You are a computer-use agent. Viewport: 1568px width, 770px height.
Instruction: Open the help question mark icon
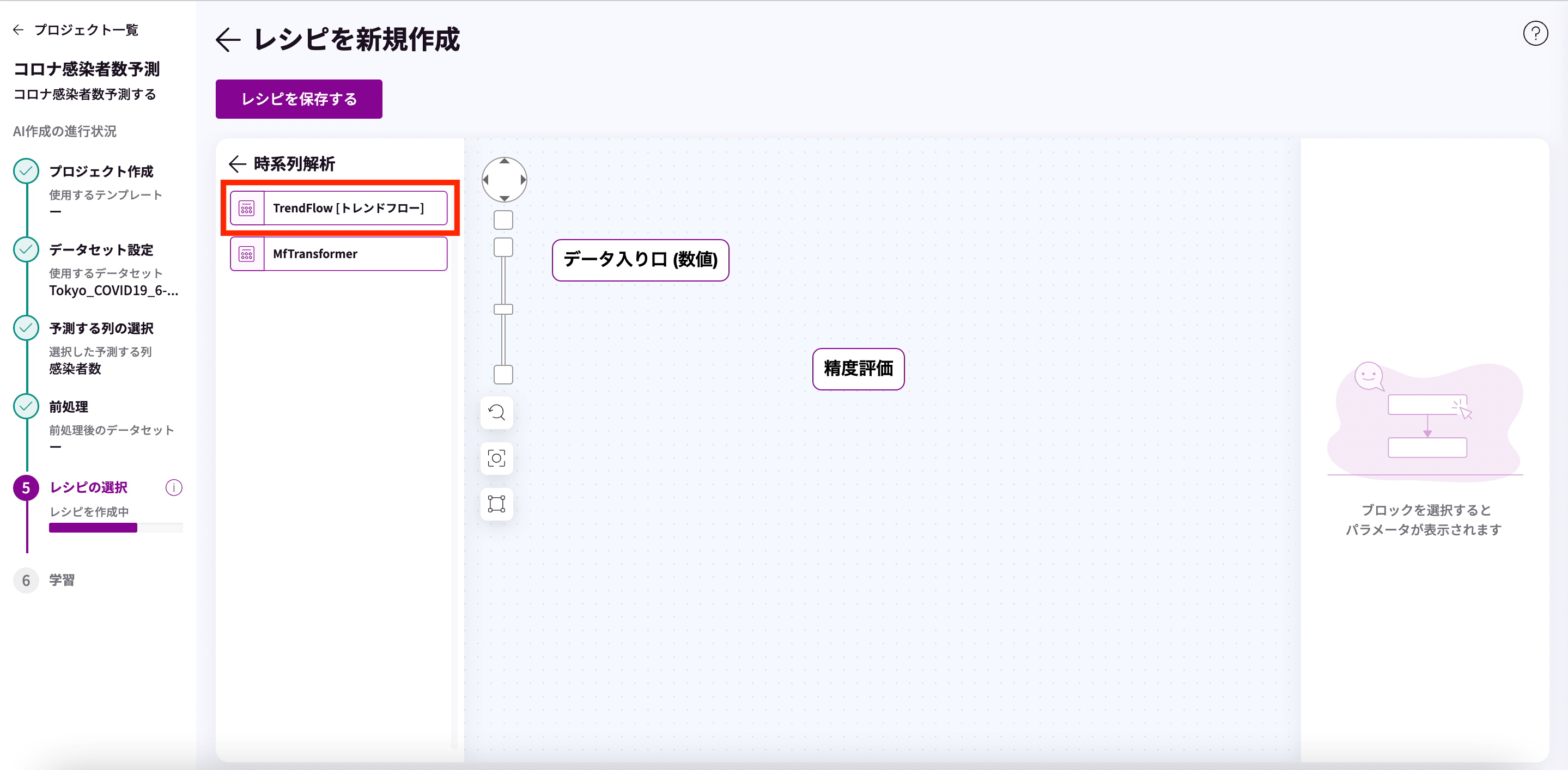1535,33
